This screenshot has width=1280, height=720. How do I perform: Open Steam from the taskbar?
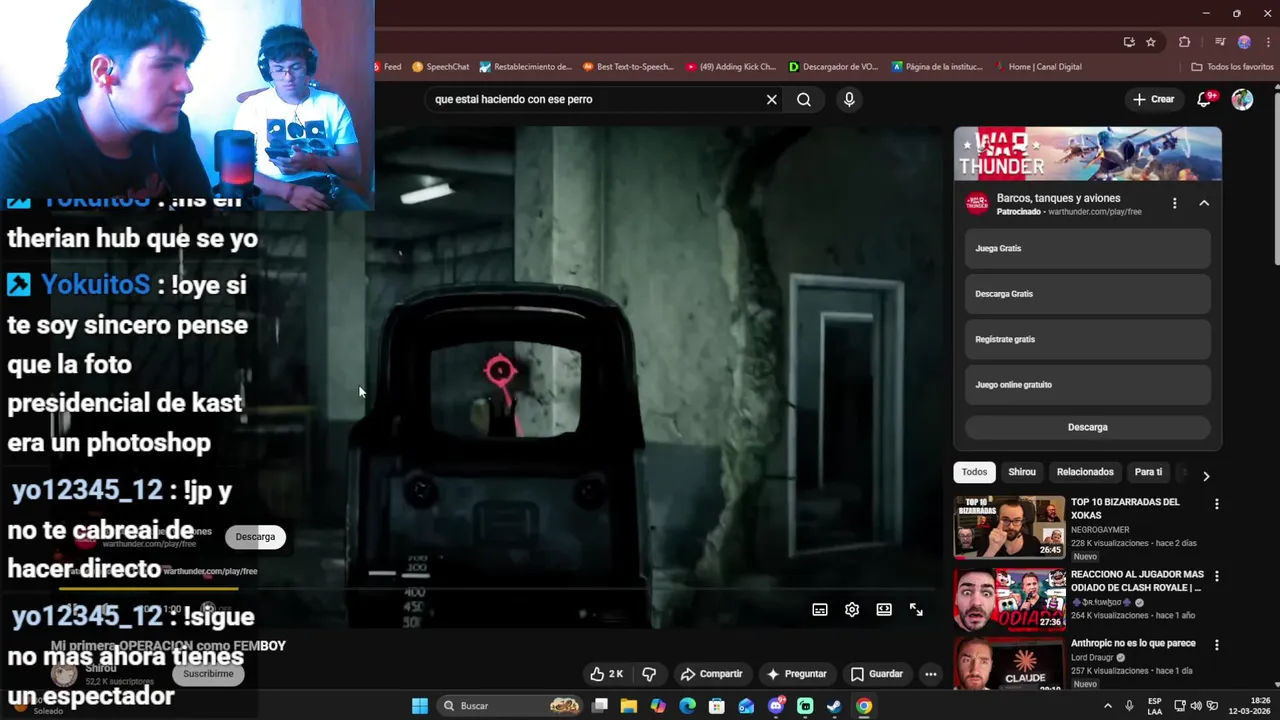pos(834,706)
